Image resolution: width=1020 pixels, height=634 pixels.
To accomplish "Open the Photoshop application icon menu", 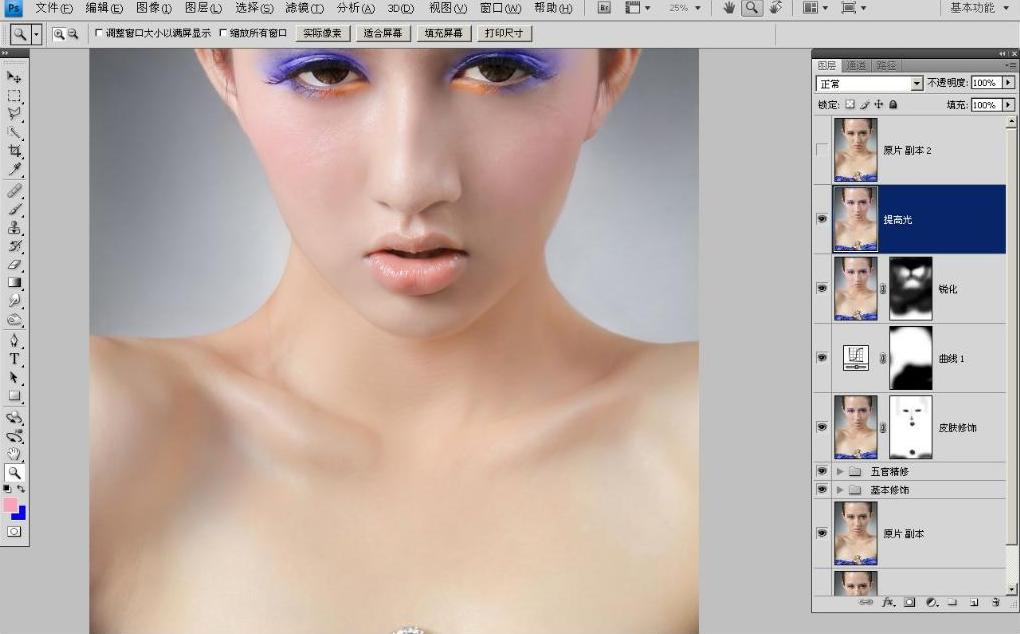I will 13,8.
